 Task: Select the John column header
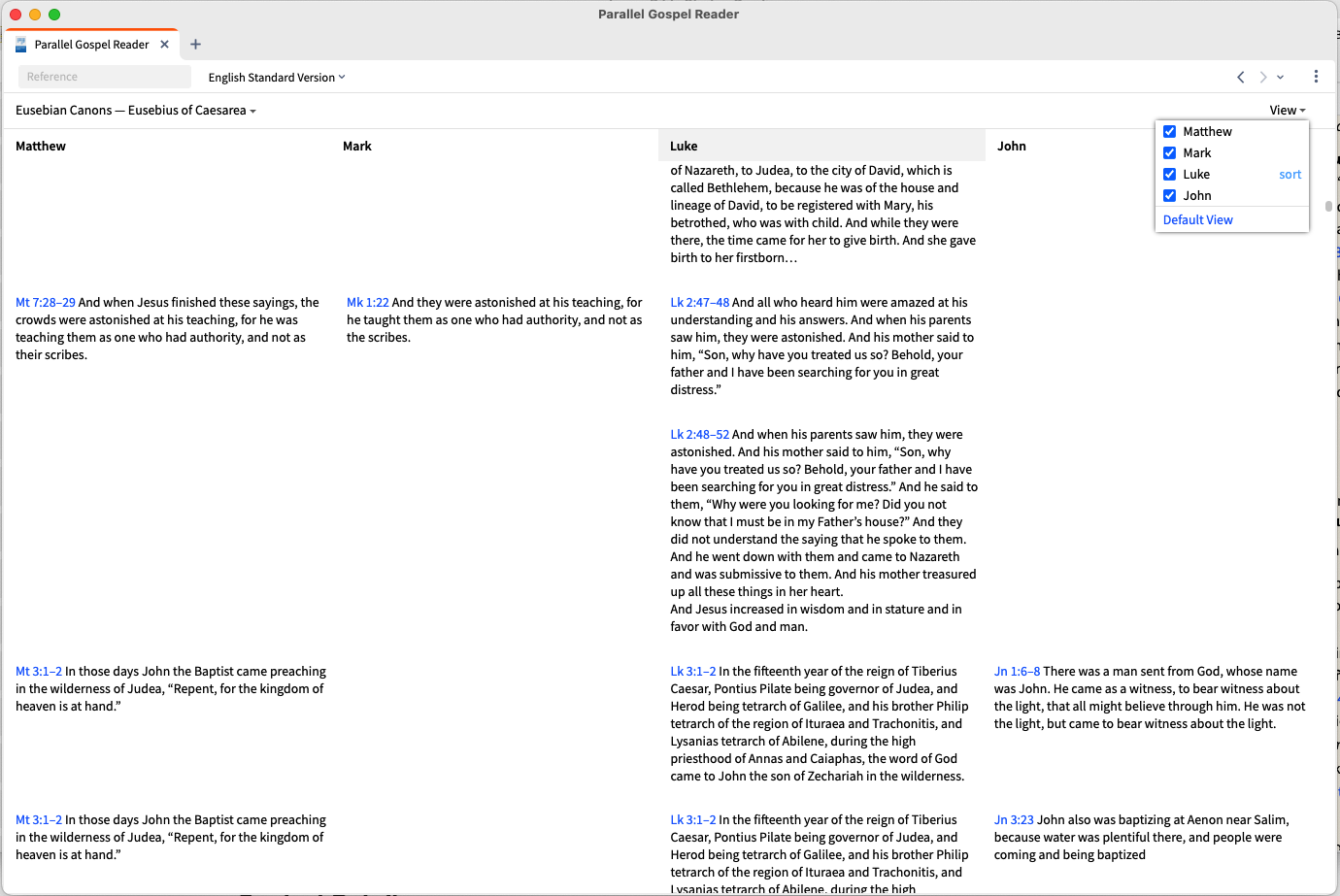[1012, 147]
